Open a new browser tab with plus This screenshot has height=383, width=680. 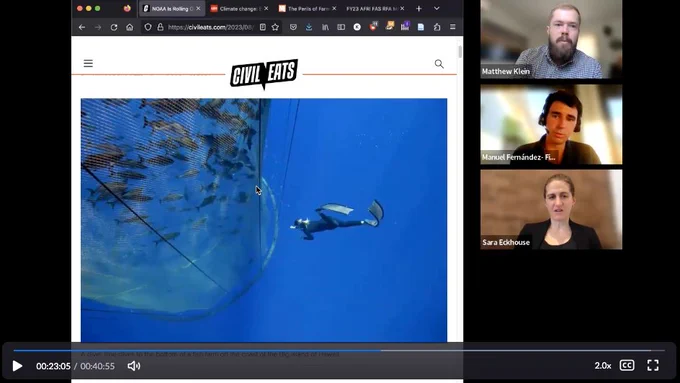point(419,8)
